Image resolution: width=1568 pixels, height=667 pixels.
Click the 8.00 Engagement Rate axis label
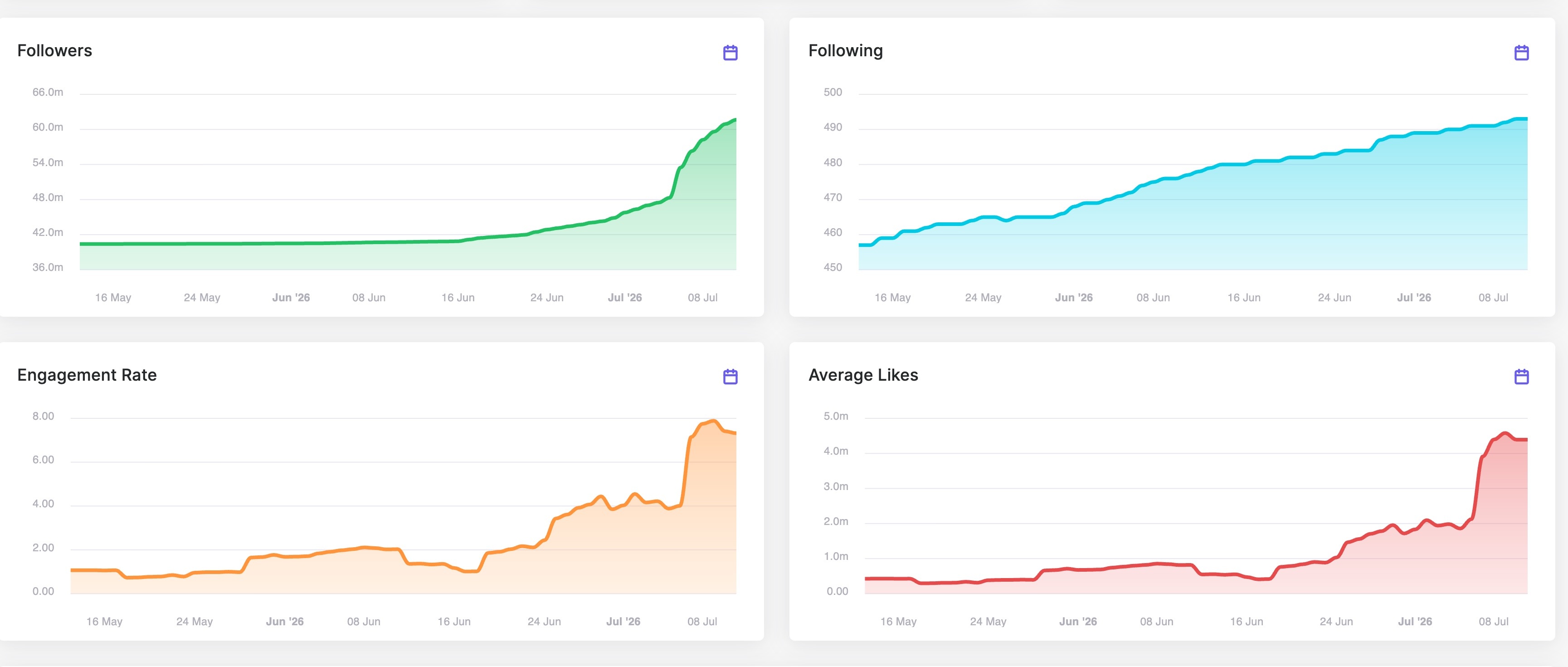pyautogui.click(x=43, y=416)
